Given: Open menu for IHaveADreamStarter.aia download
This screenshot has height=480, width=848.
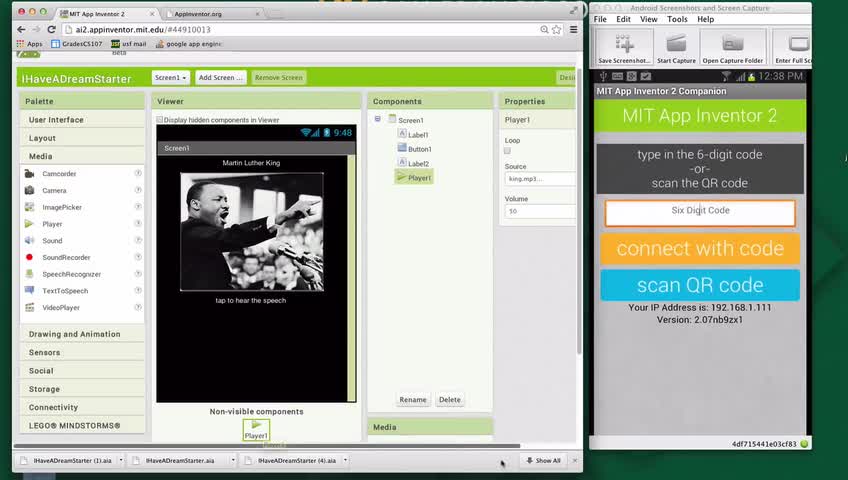Looking at the screenshot, I should click(x=233, y=461).
